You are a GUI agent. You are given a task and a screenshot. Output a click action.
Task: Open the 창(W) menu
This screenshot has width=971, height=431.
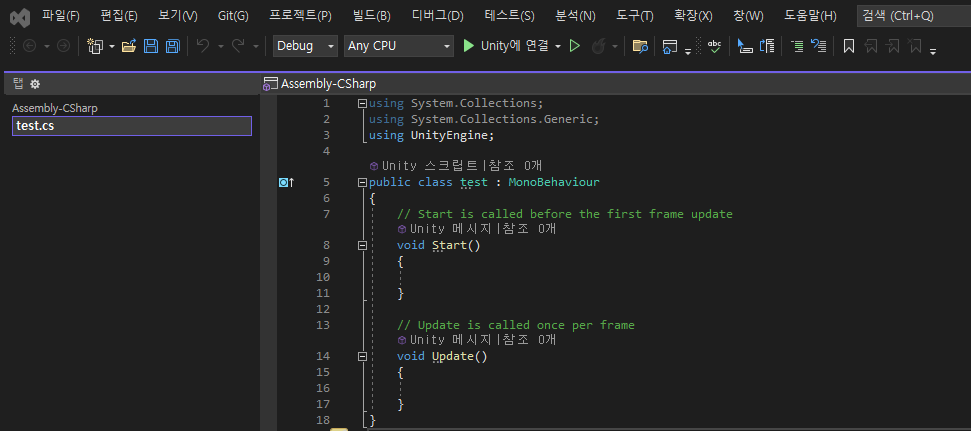(x=749, y=16)
